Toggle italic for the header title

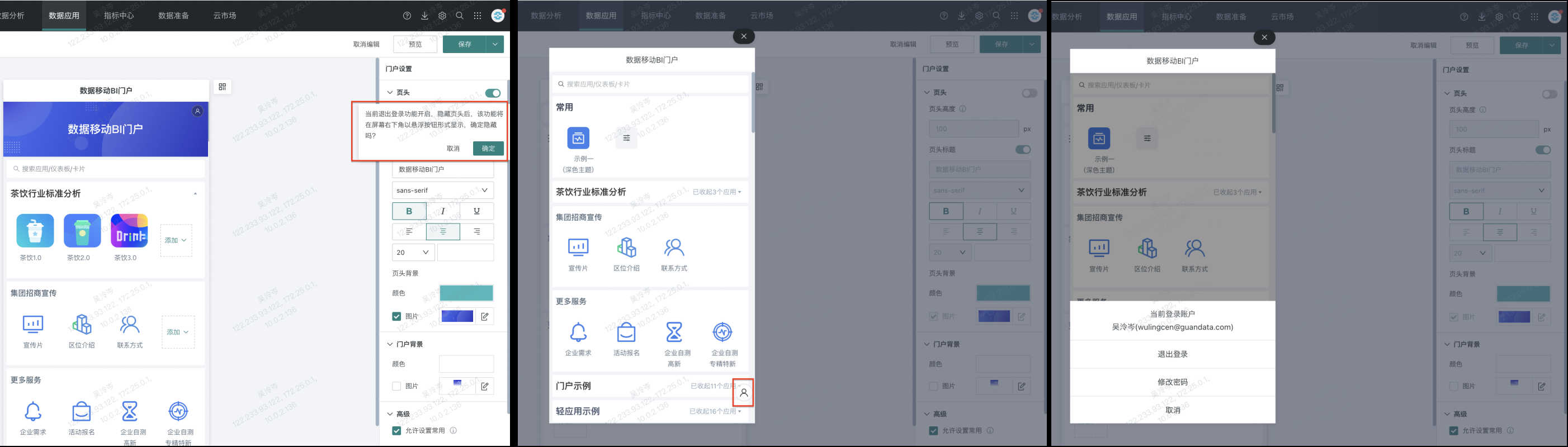click(x=442, y=211)
